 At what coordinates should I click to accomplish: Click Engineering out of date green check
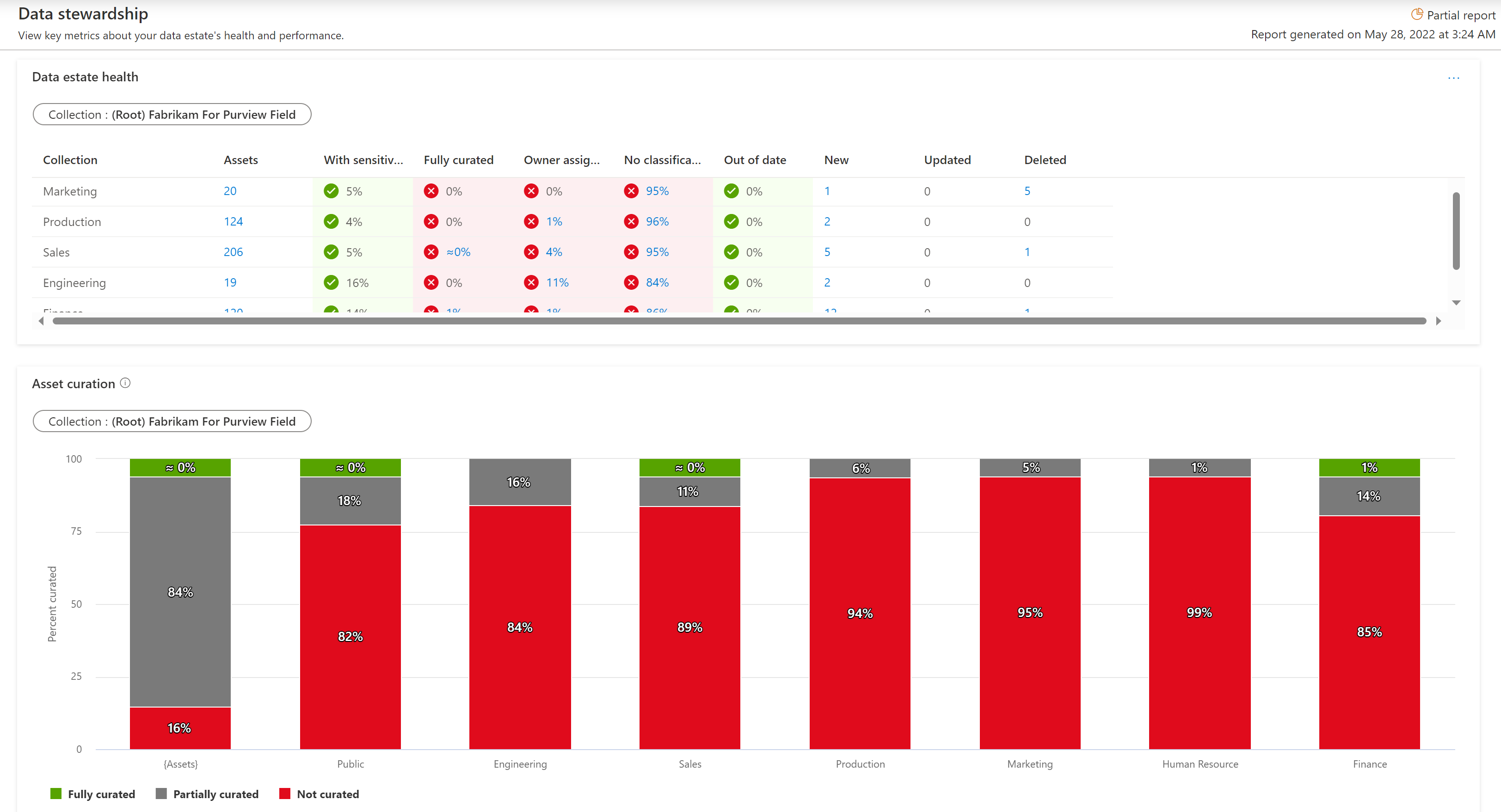click(x=731, y=282)
